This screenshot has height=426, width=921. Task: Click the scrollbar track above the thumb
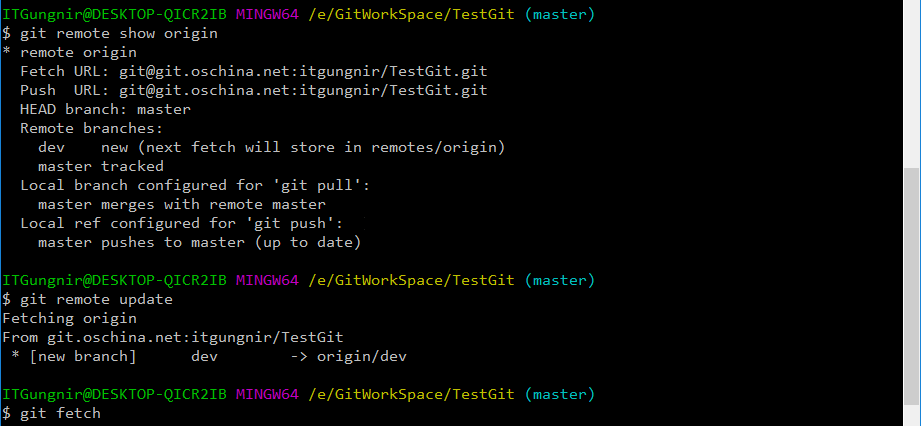coord(912,84)
